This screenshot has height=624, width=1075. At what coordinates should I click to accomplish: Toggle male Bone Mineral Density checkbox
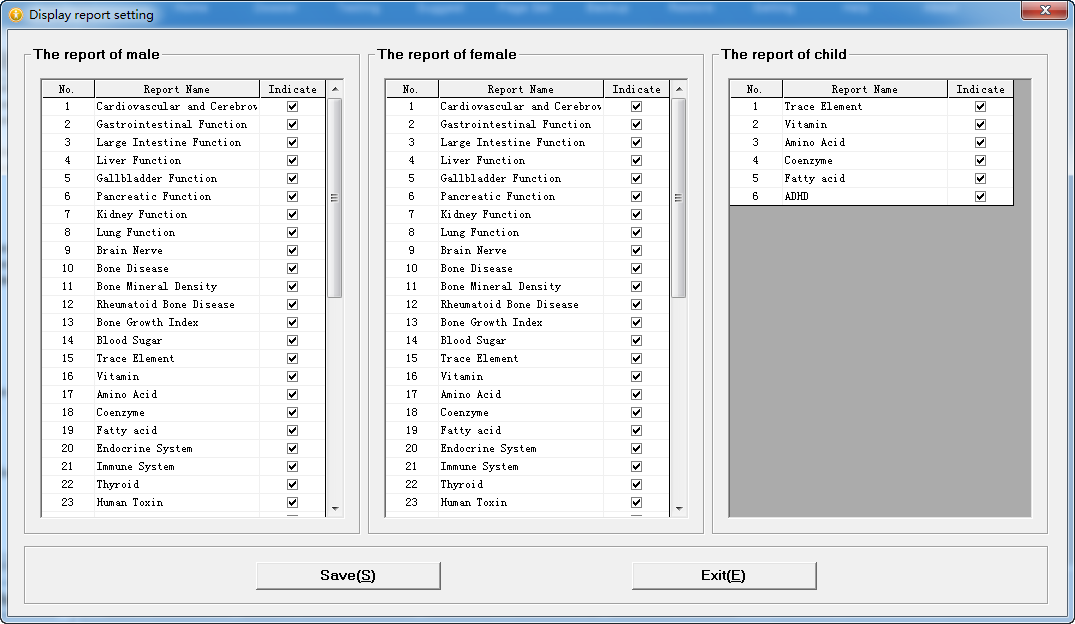click(x=293, y=287)
